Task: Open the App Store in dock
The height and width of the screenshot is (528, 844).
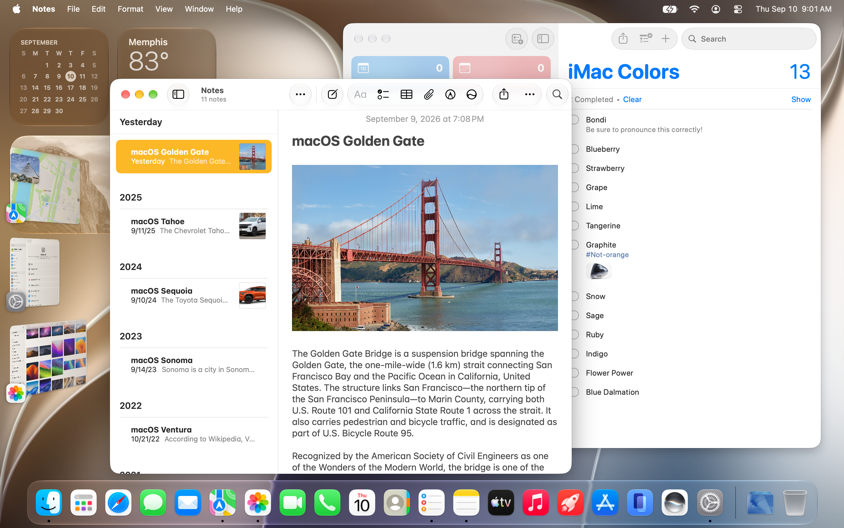Action: [x=605, y=503]
